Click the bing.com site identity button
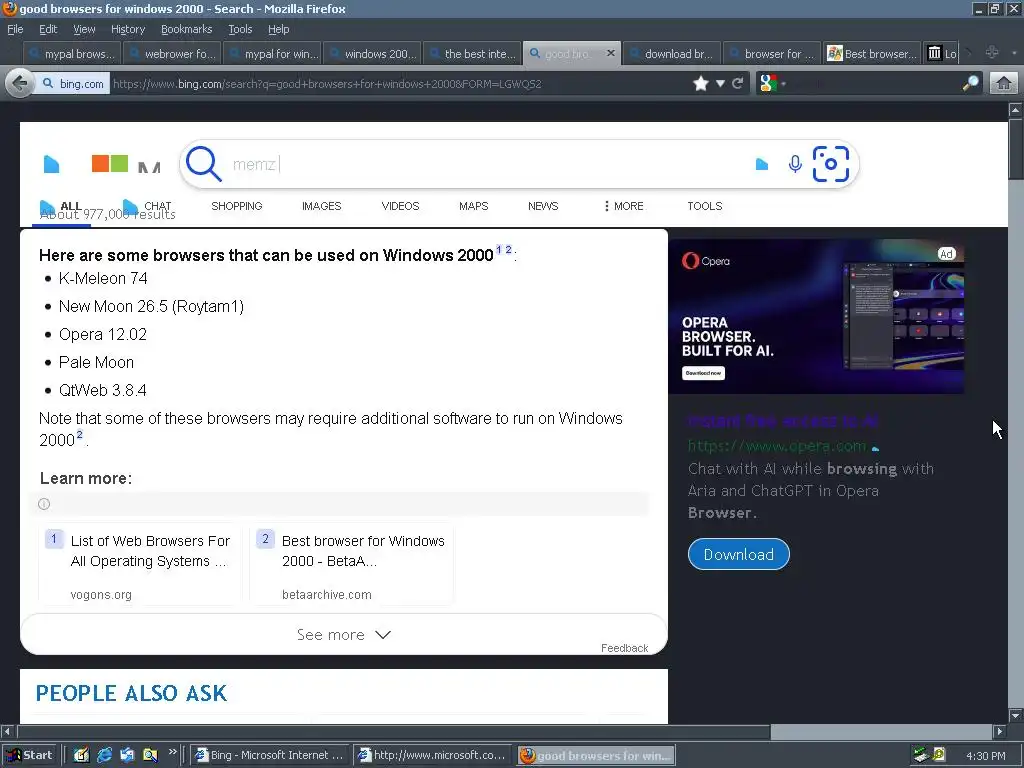Screen dimensions: 1024x768 tap(73, 84)
